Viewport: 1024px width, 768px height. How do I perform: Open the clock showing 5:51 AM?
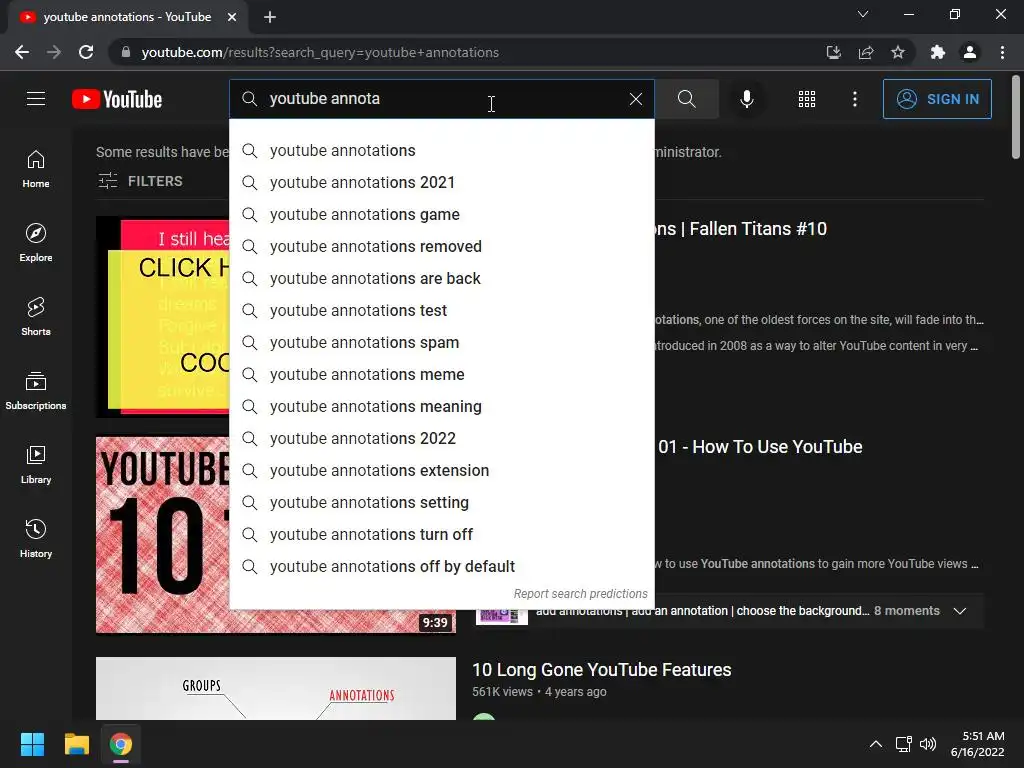coord(977,744)
